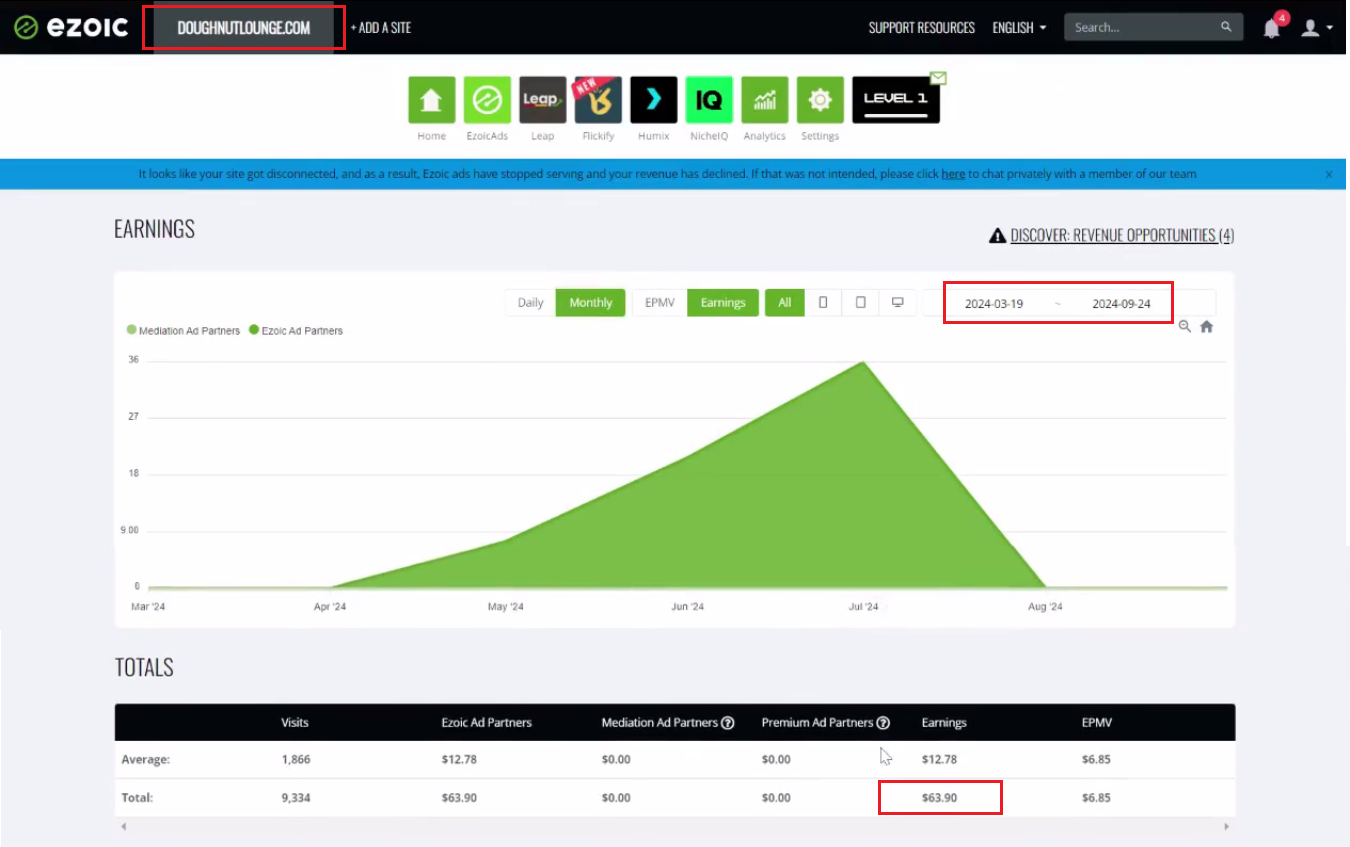Click total visits value 9,334

tap(296, 798)
